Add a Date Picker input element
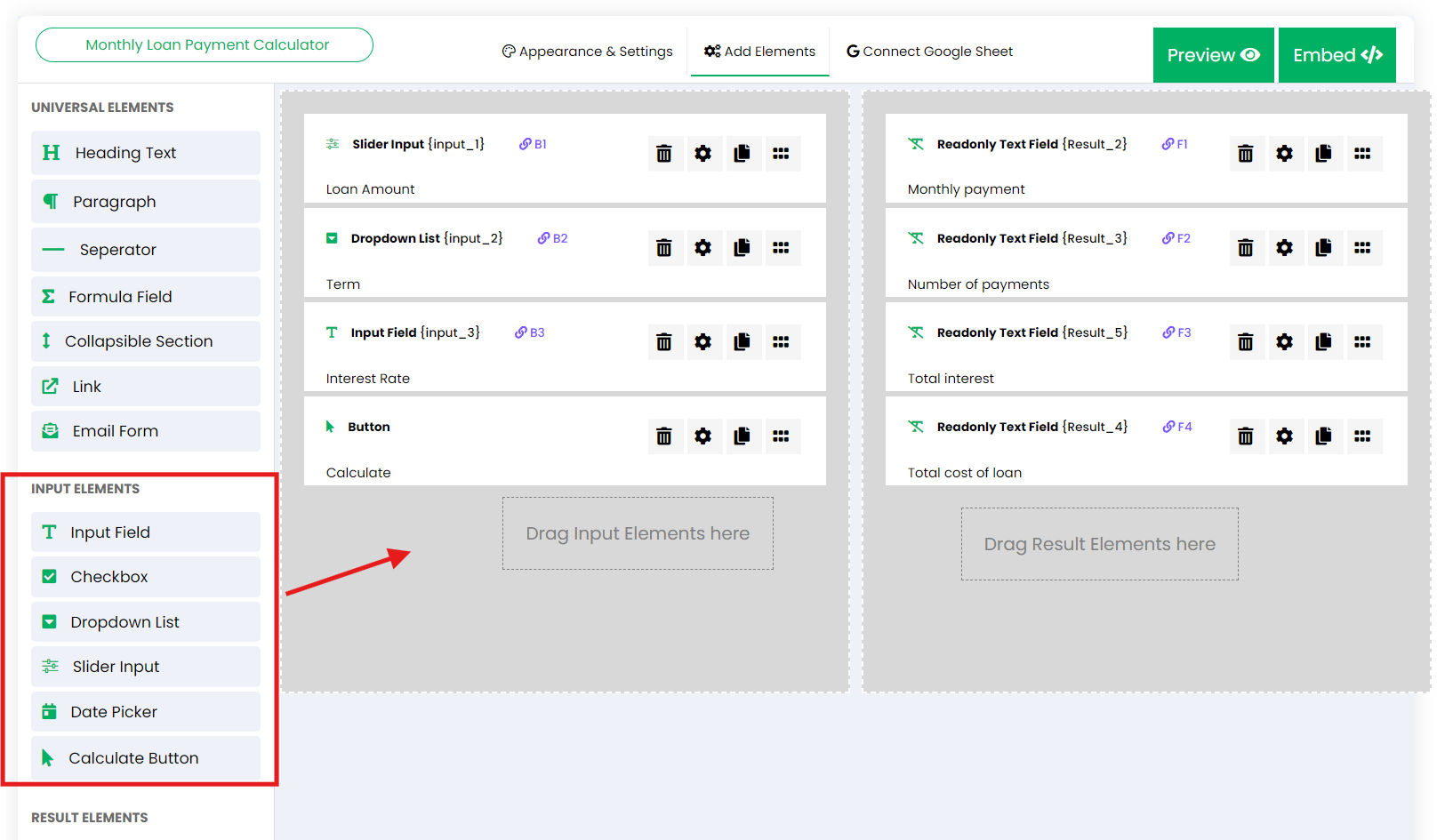This screenshot has height=840, width=1453. [146, 712]
